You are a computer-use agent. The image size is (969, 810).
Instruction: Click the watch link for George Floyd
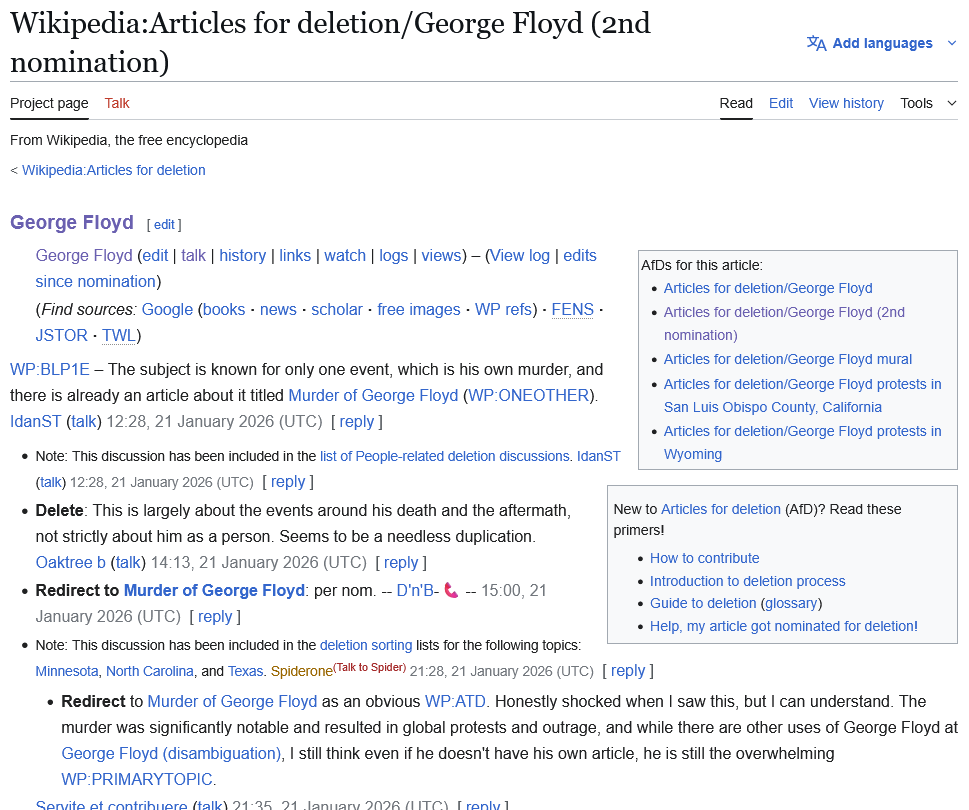(345, 256)
